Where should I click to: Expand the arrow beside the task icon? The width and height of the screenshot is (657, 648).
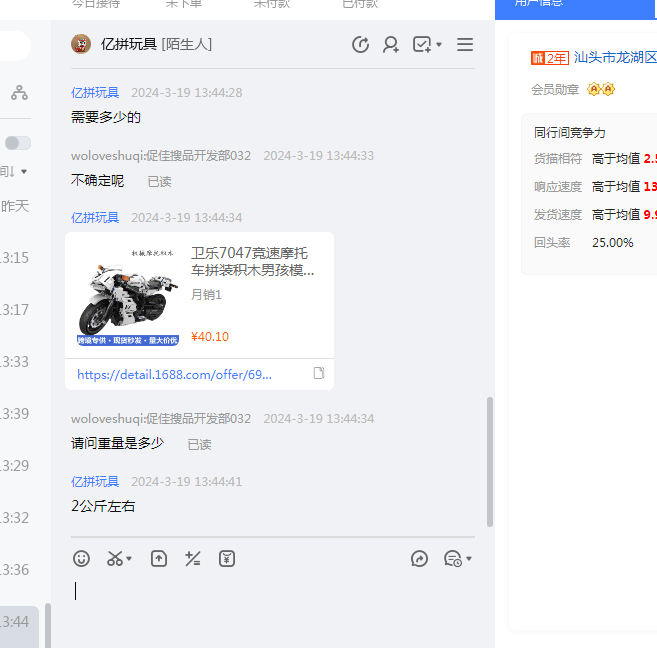[x=439, y=44]
